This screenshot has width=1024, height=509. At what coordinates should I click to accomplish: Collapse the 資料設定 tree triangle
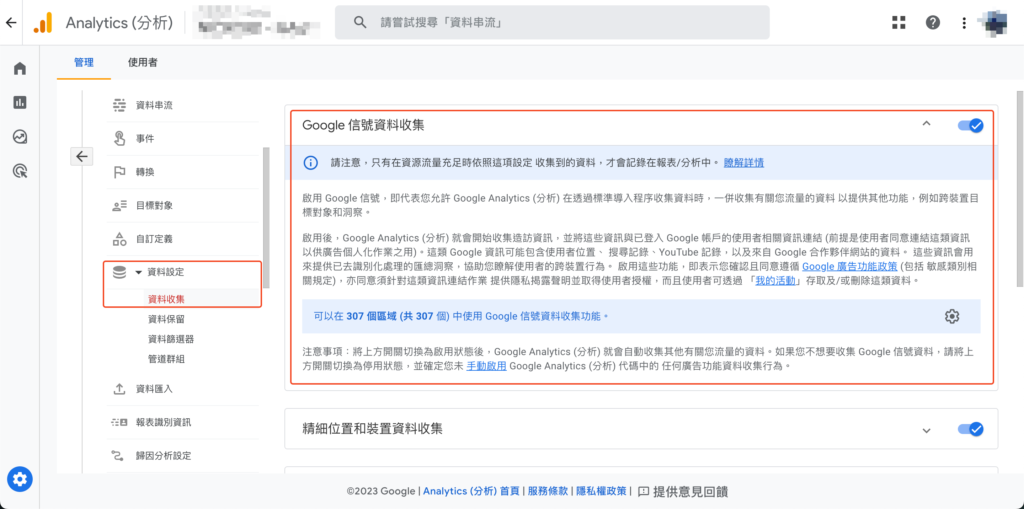point(138,272)
